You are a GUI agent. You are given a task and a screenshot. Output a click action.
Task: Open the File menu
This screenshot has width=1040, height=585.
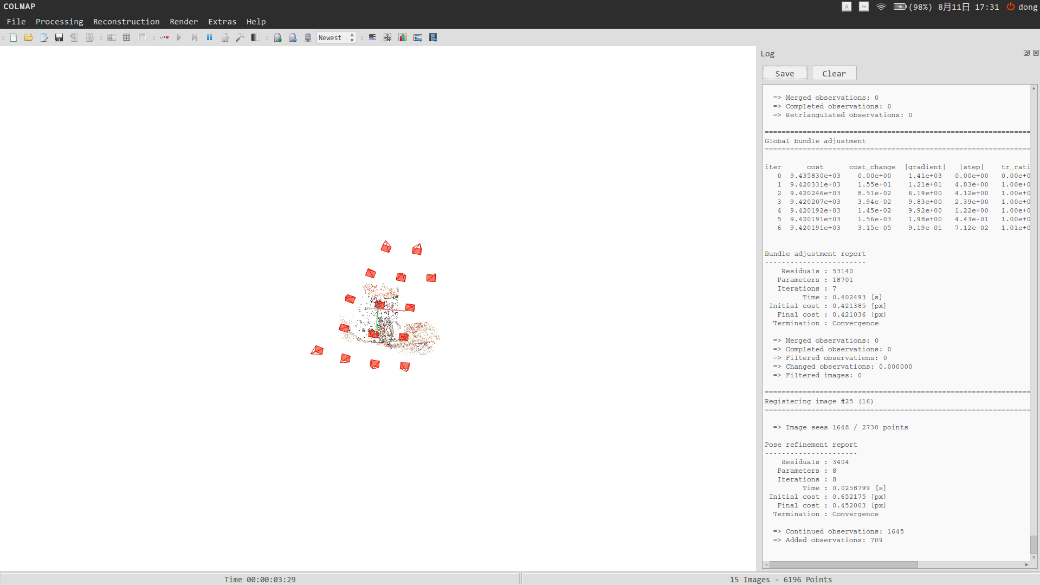[x=16, y=22]
